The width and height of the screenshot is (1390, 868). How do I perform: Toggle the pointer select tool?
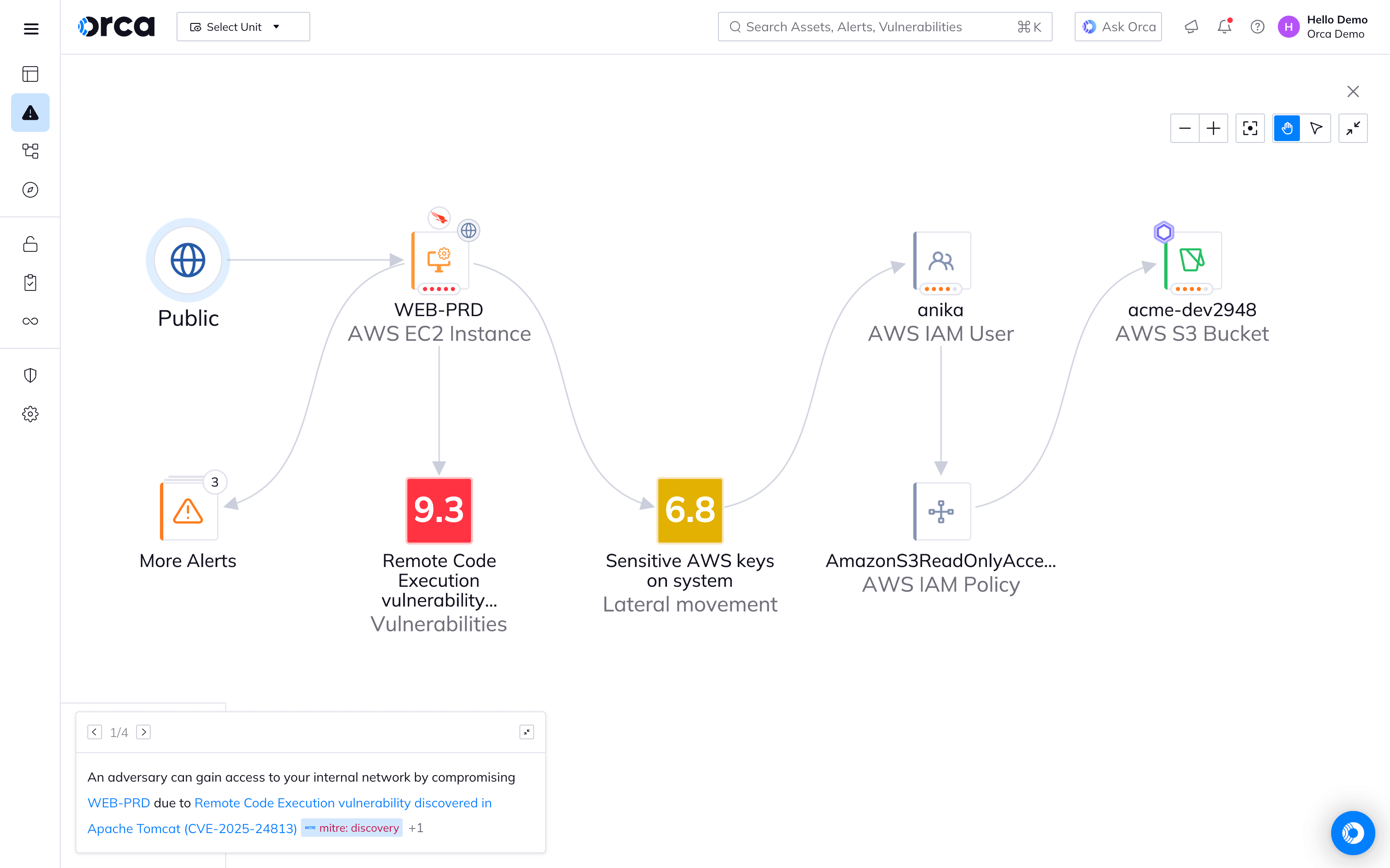pos(1316,128)
